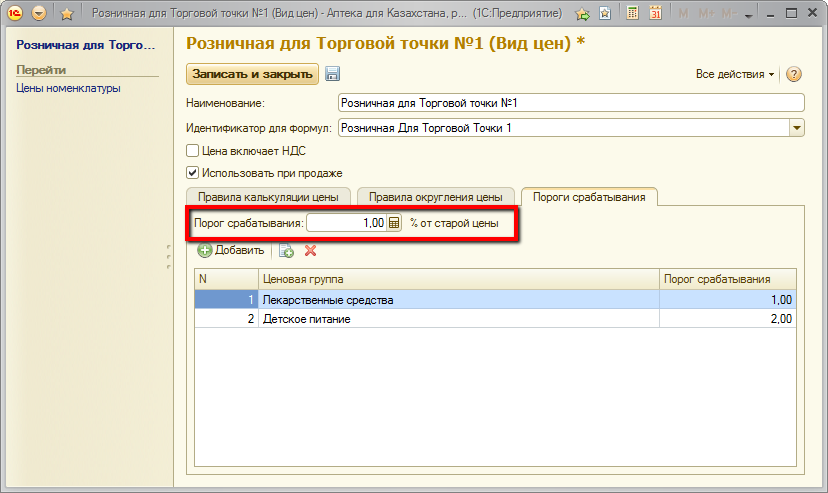Switch to "Правила округления цены" tab
The image size is (828, 493).
pos(435,197)
